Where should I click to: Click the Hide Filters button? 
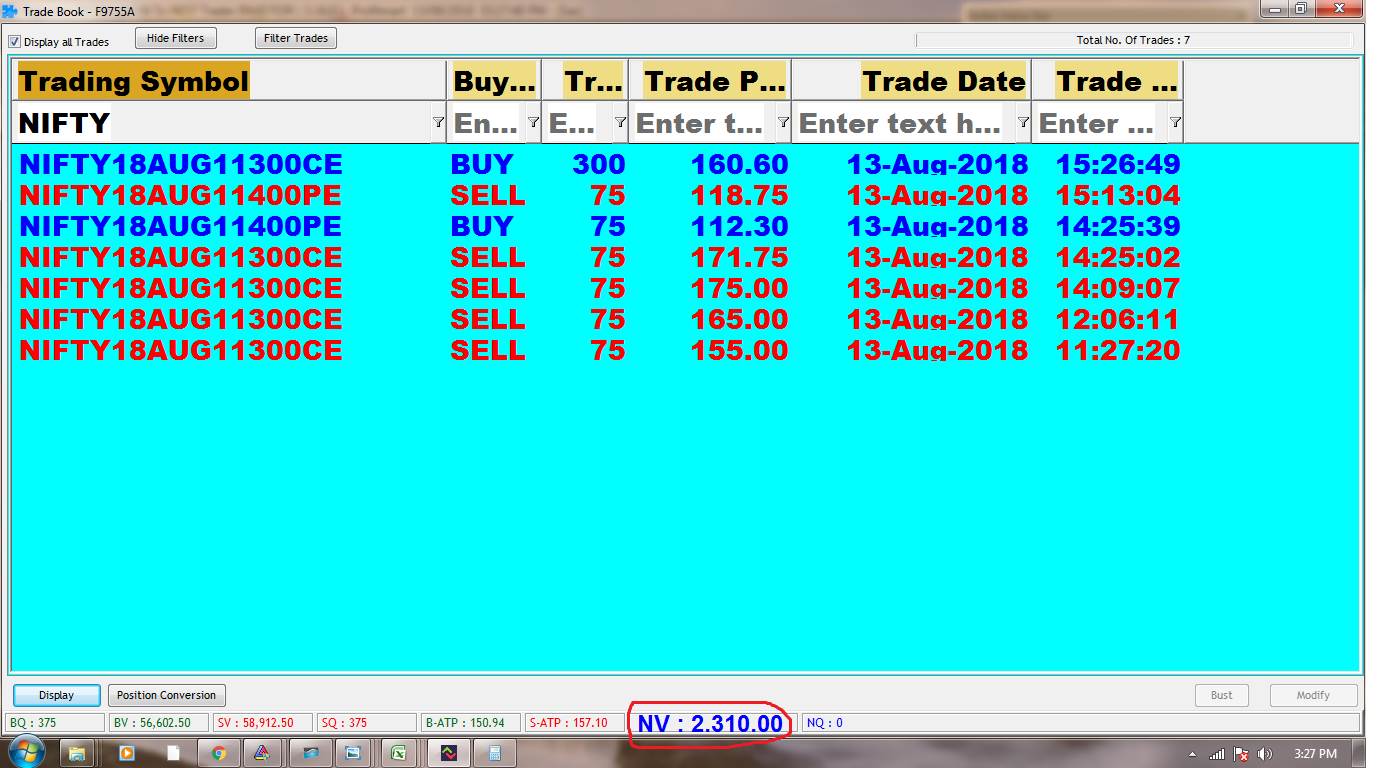[175, 38]
